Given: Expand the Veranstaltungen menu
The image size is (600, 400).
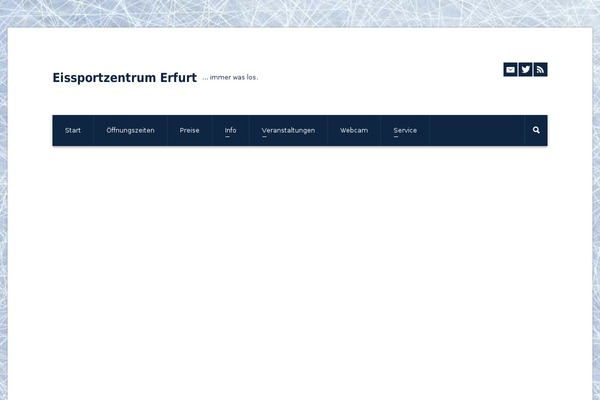Looking at the screenshot, I should click(289, 131).
